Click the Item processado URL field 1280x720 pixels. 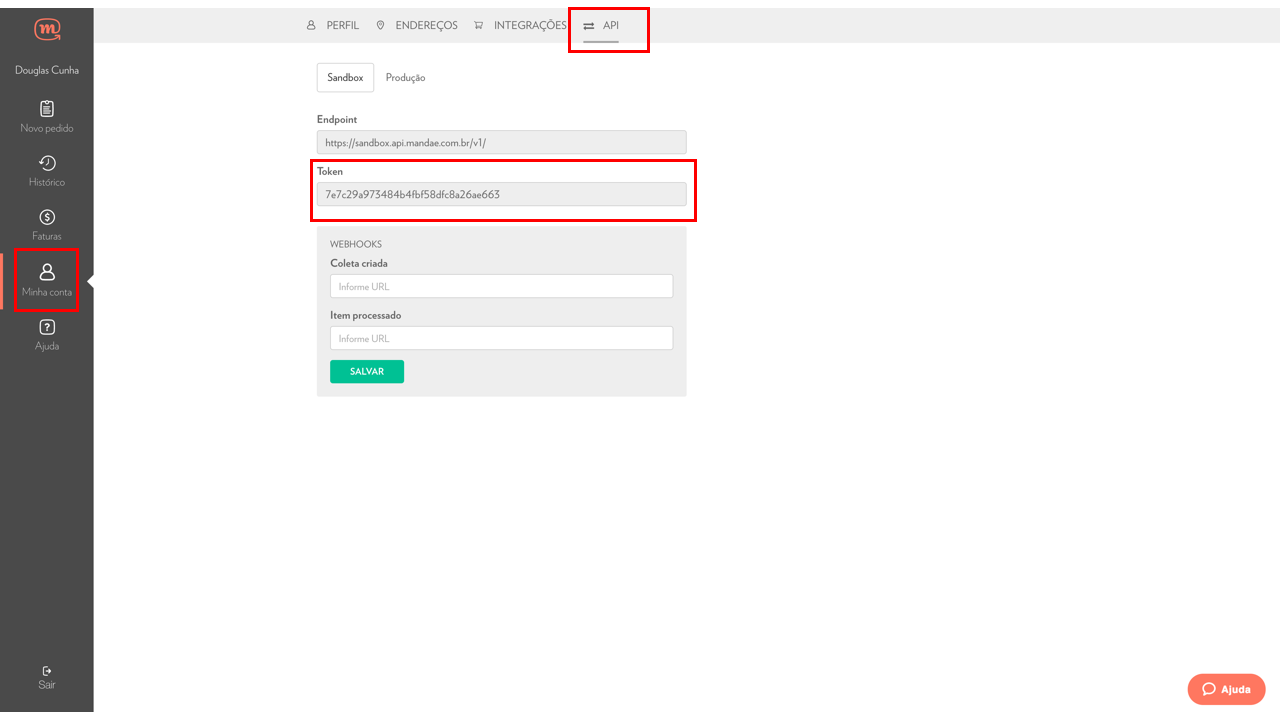[x=501, y=339]
